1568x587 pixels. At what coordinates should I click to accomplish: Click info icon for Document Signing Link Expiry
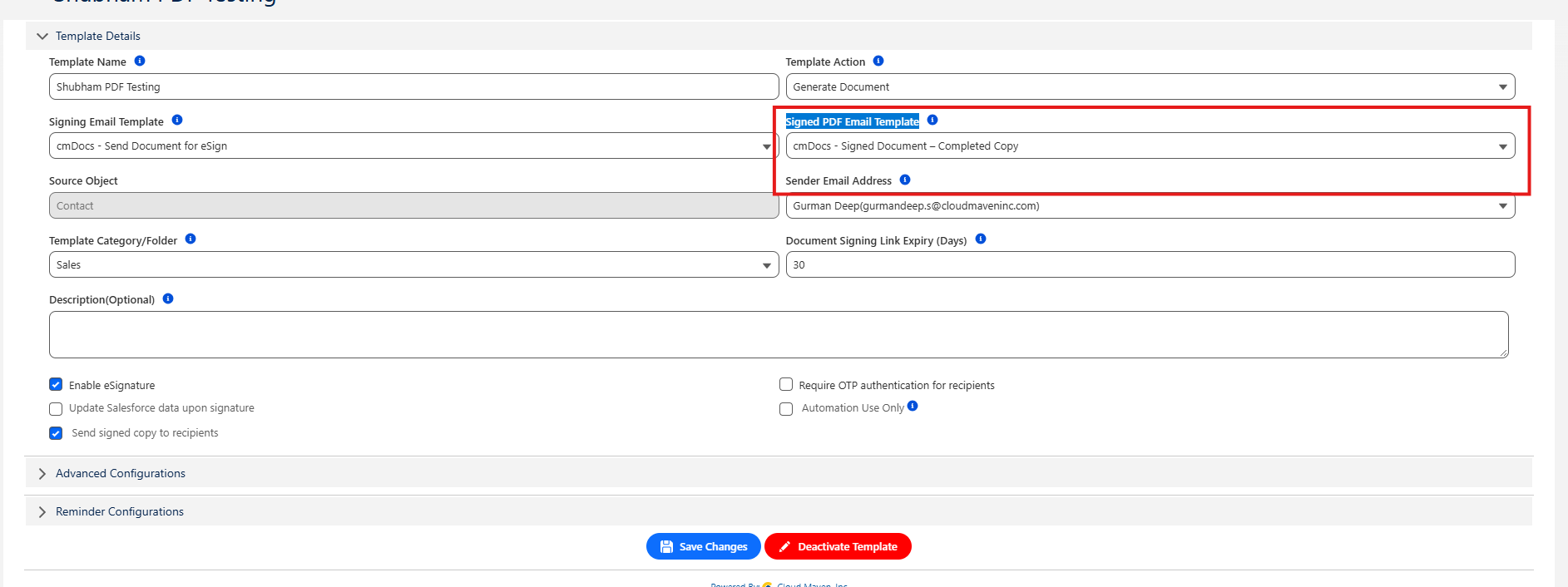coord(981,239)
